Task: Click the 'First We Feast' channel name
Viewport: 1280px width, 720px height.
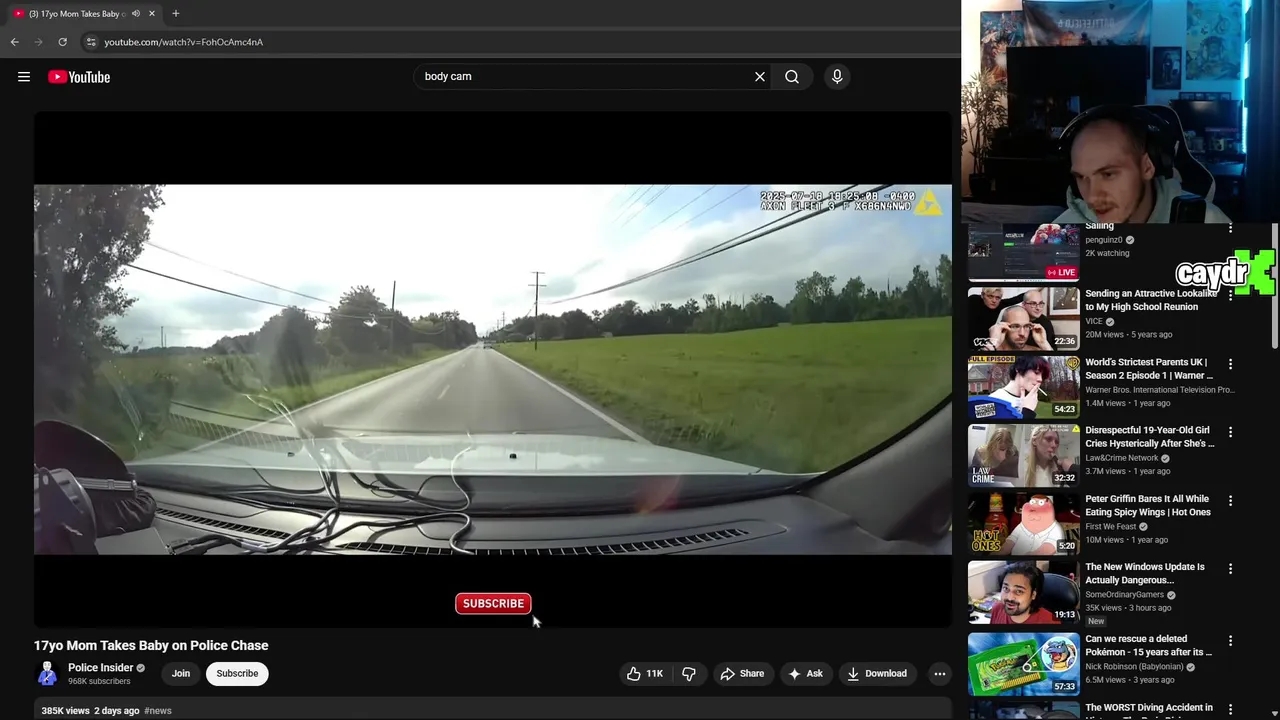Action: coord(1112,526)
